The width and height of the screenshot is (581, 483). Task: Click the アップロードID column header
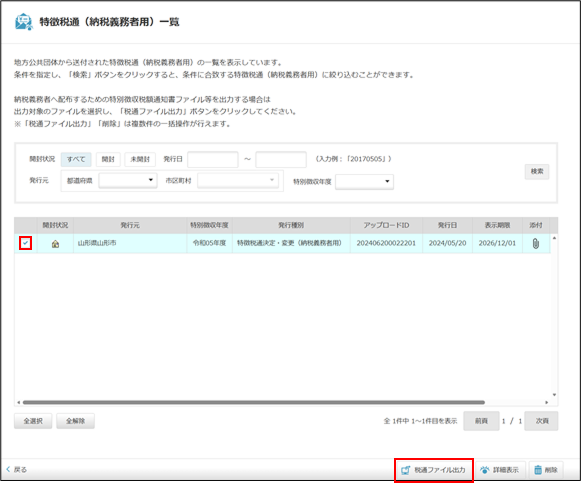tap(386, 225)
